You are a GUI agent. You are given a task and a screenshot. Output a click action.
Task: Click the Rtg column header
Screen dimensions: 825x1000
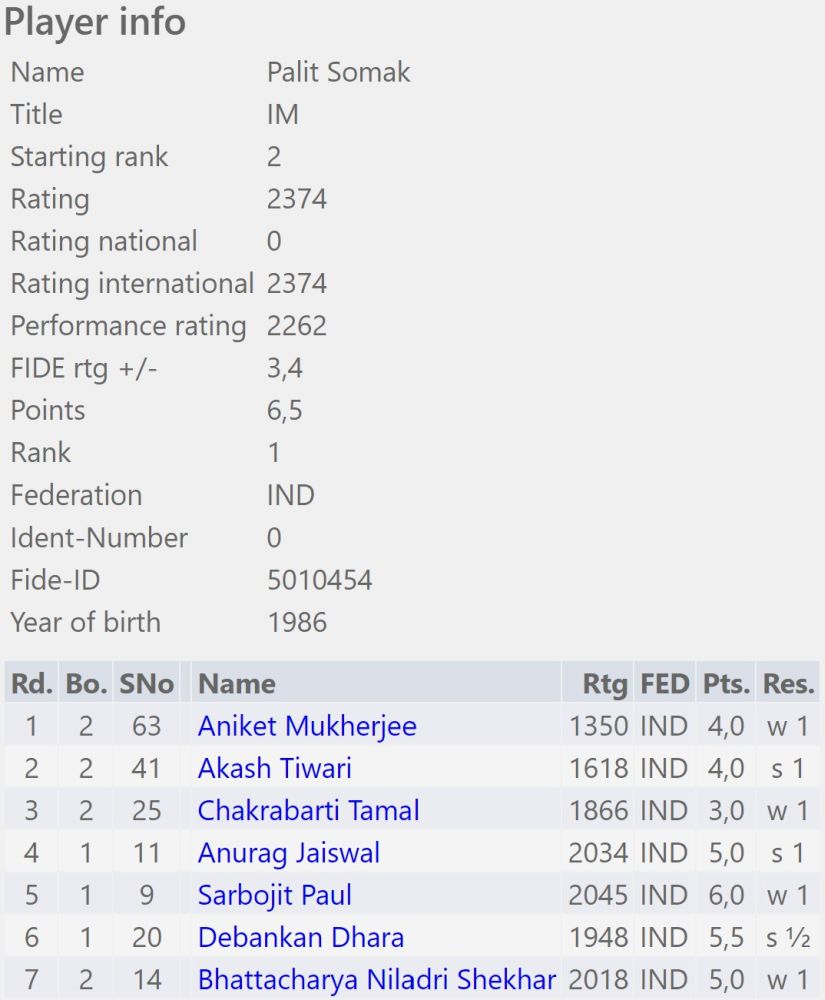click(606, 684)
